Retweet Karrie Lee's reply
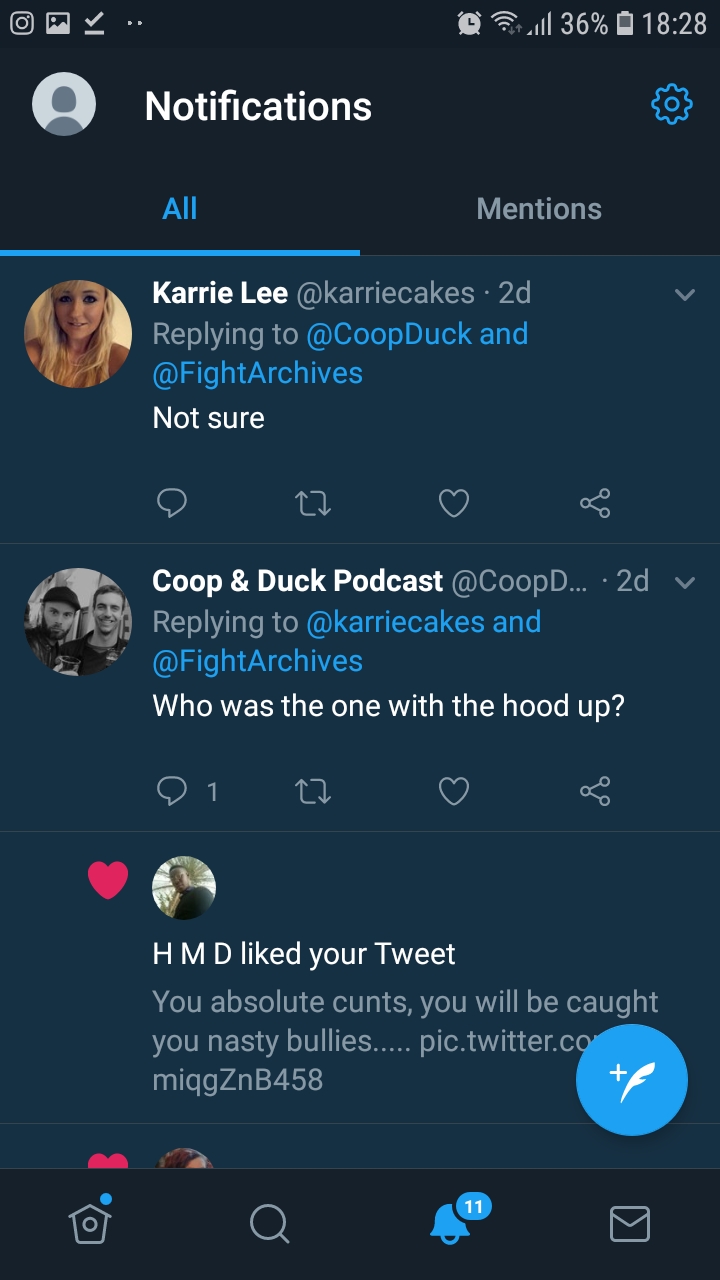Screen dimensions: 720x1280 tap(314, 503)
